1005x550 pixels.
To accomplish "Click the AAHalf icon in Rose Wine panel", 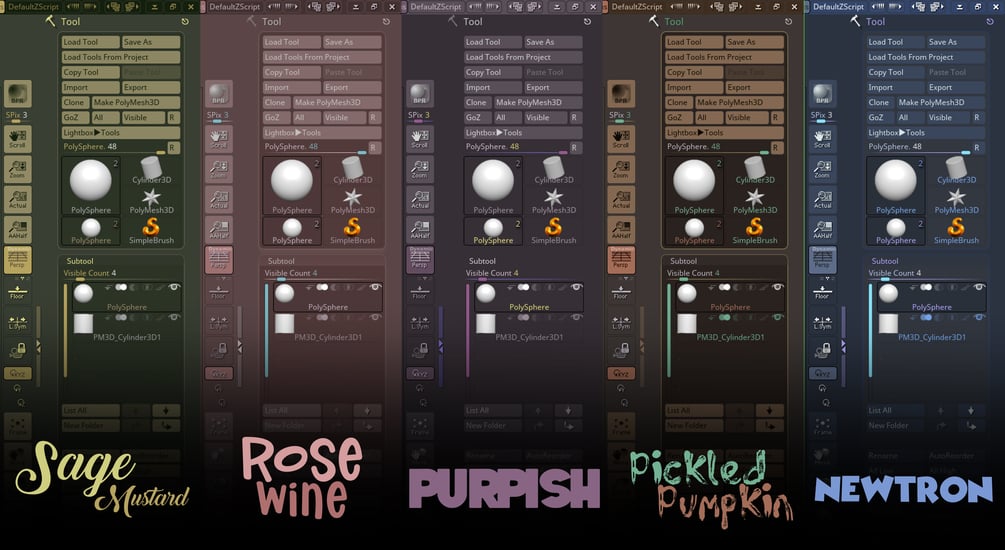I will pos(219,230).
